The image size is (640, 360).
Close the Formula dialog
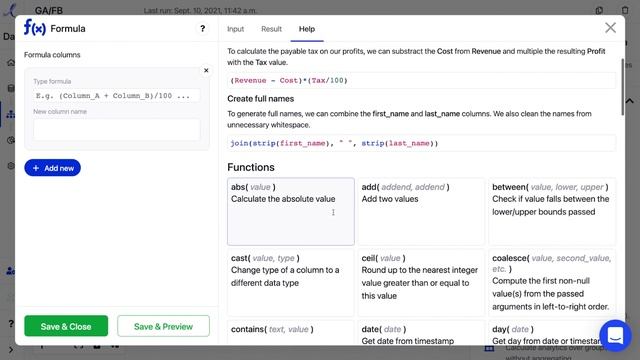point(610,28)
